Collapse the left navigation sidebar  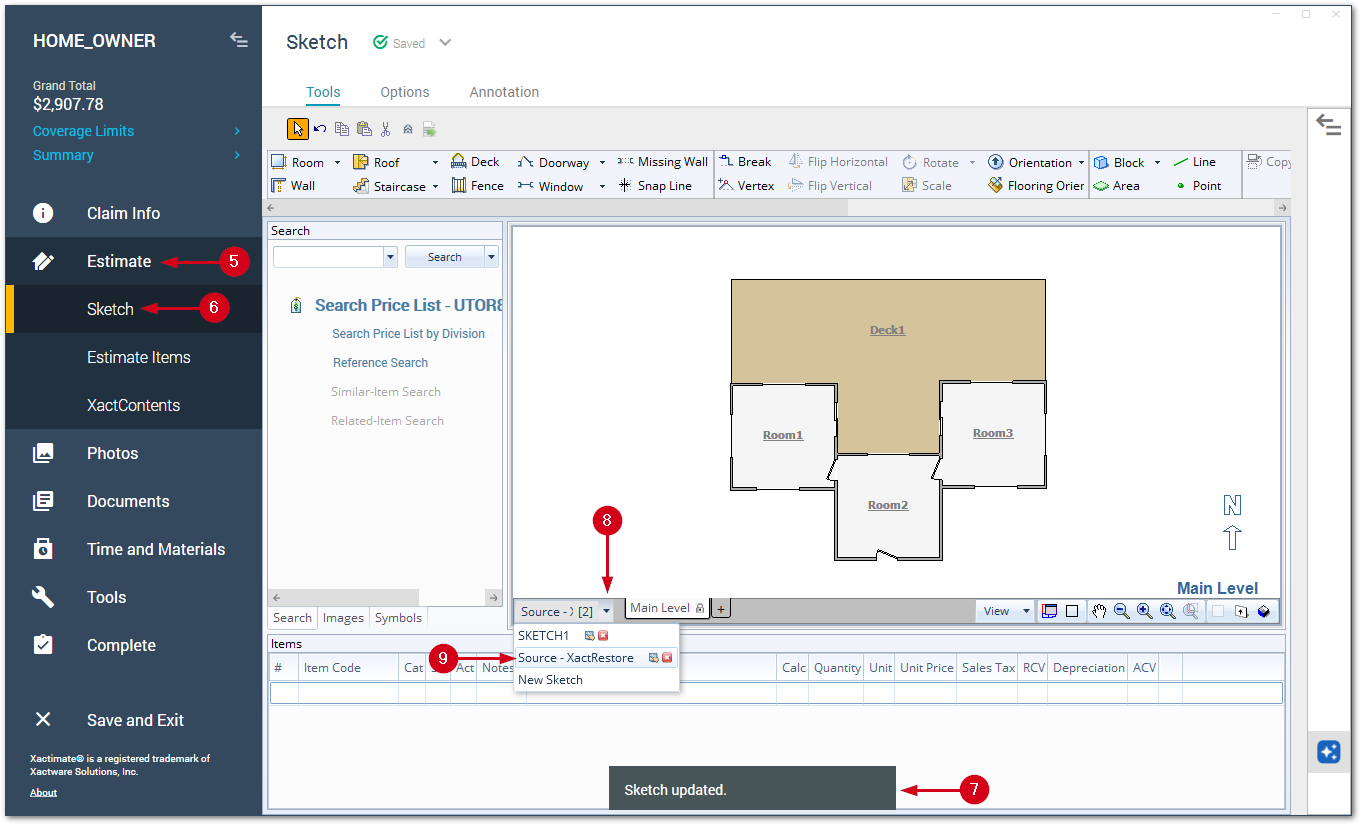point(239,40)
